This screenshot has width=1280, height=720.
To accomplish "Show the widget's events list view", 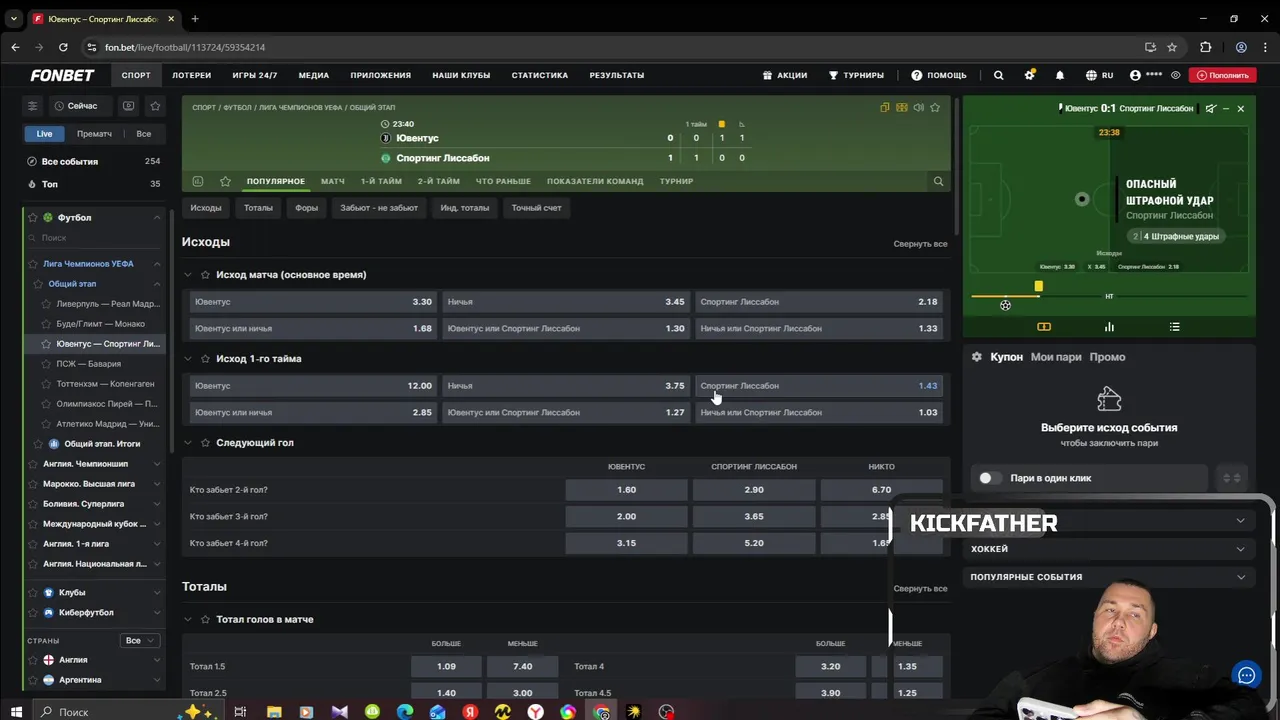I will (1174, 327).
